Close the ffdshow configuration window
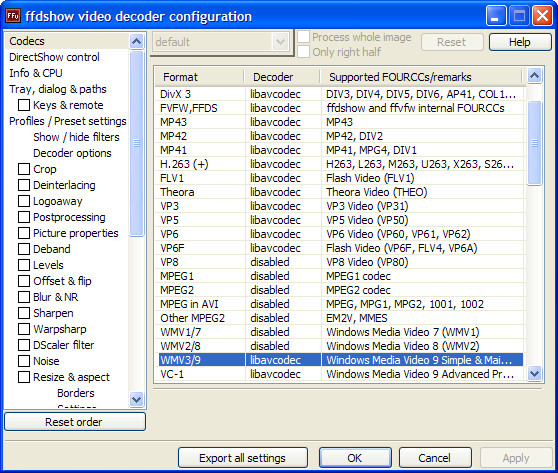558x473 pixels. click(542, 16)
